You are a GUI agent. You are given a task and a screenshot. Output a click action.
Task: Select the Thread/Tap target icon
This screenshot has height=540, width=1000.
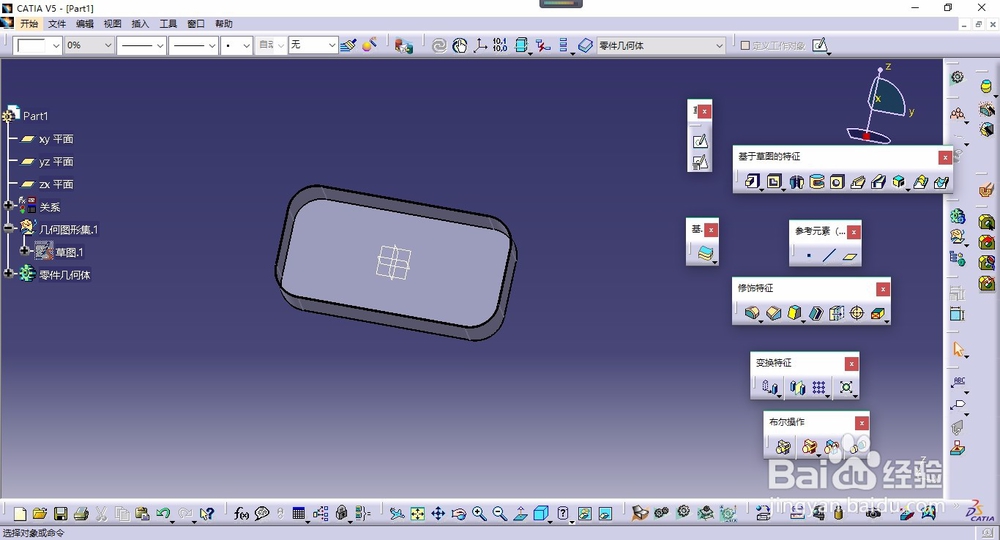pyautogui.click(x=857, y=313)
